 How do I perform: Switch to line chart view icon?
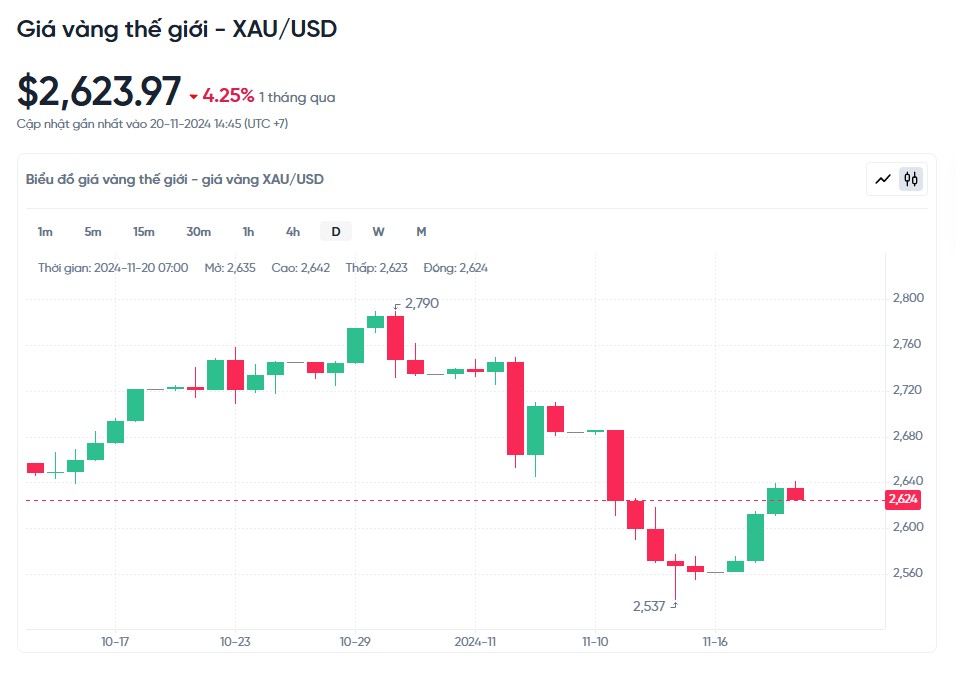pyautogui.click(x=883, y=180)
